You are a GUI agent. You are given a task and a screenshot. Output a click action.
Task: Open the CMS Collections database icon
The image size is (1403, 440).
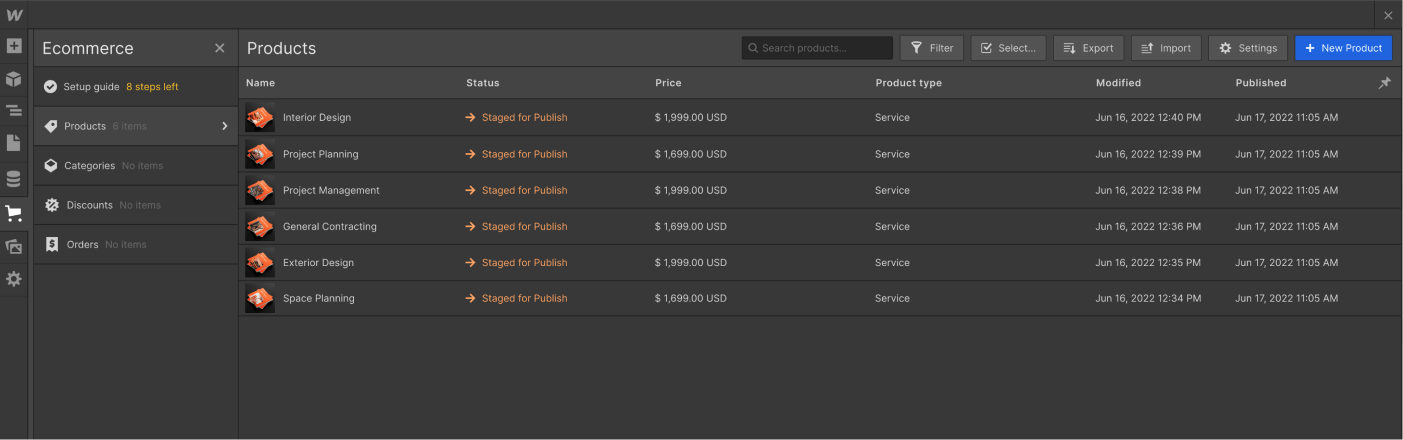coord(14,179)
